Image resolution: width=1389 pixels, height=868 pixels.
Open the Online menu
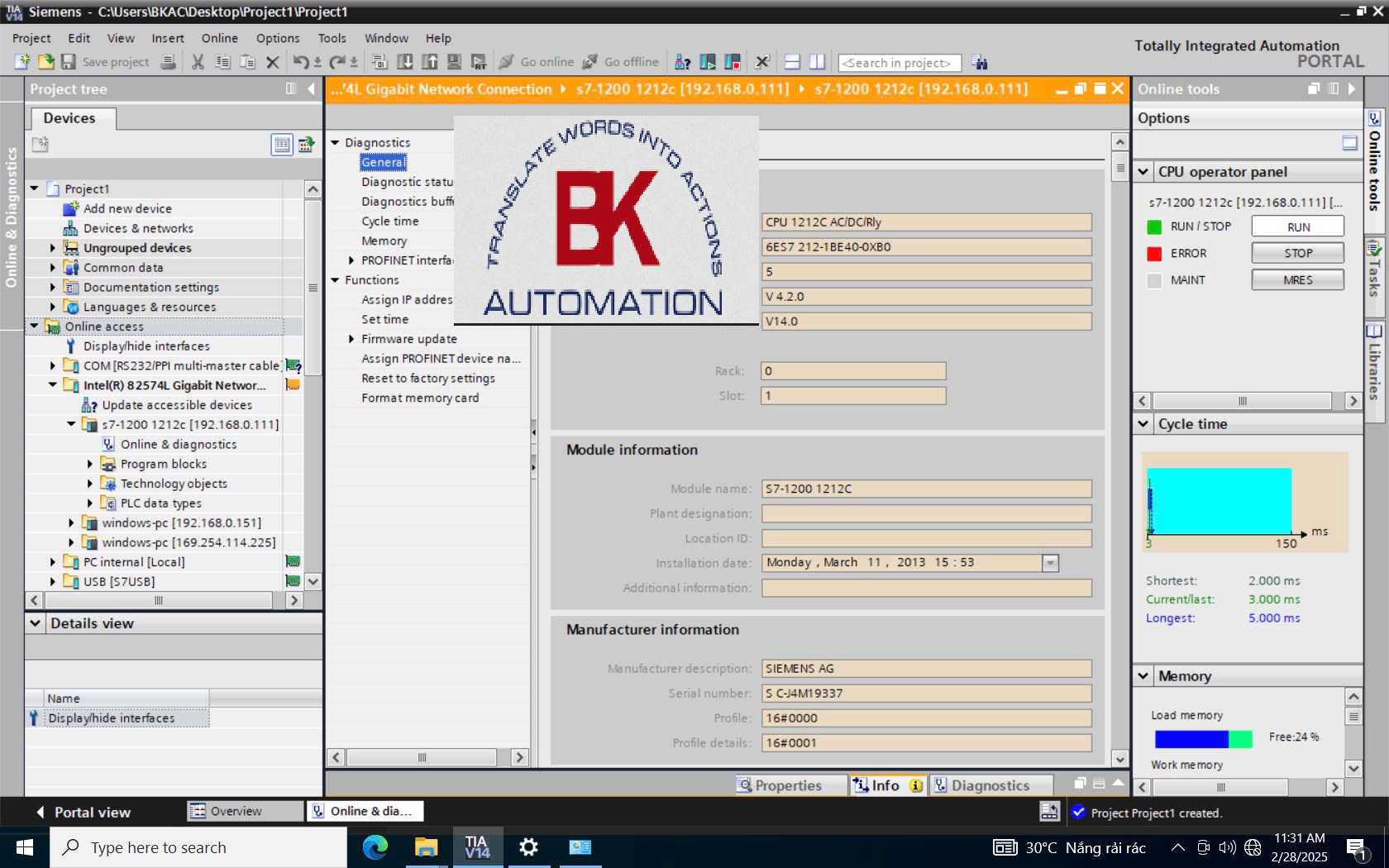tap(219, 38)
